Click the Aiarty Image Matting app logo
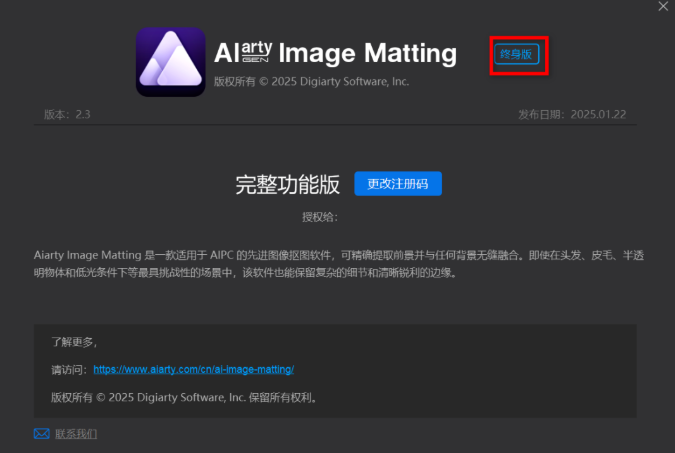 pos(170,62)
